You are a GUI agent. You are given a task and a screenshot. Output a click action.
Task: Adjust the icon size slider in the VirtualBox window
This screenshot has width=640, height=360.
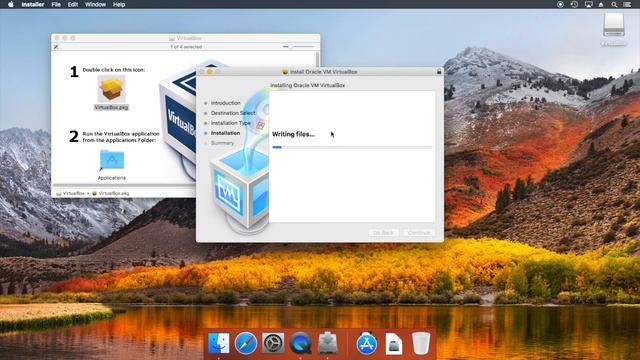(x=298, y=47)
